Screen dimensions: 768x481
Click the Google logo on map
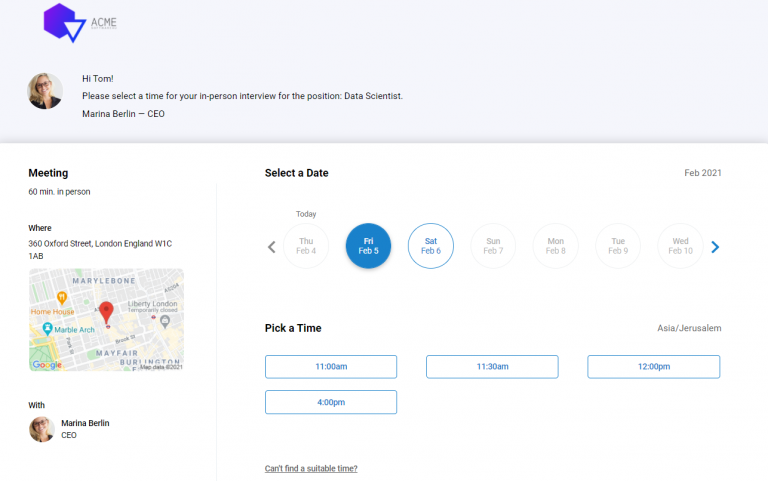tap(47, 365)
